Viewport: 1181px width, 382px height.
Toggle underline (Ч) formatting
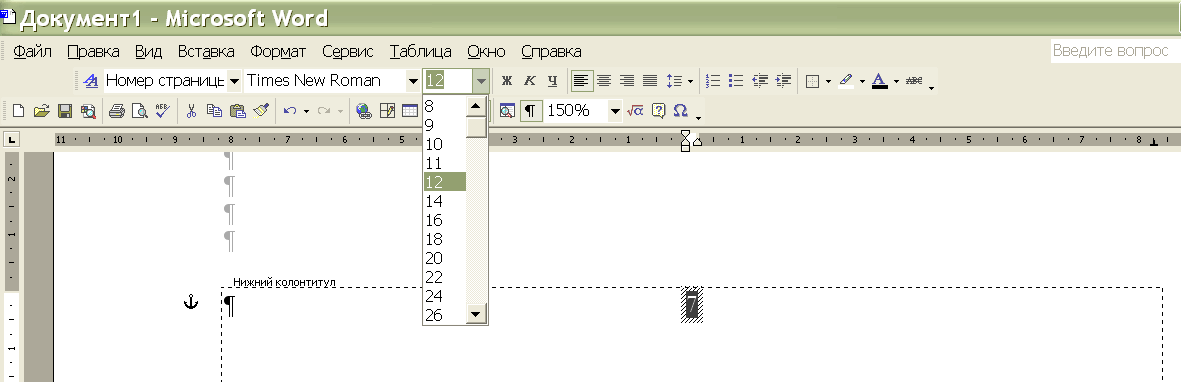pyautogui.click(x=553, y=81)
